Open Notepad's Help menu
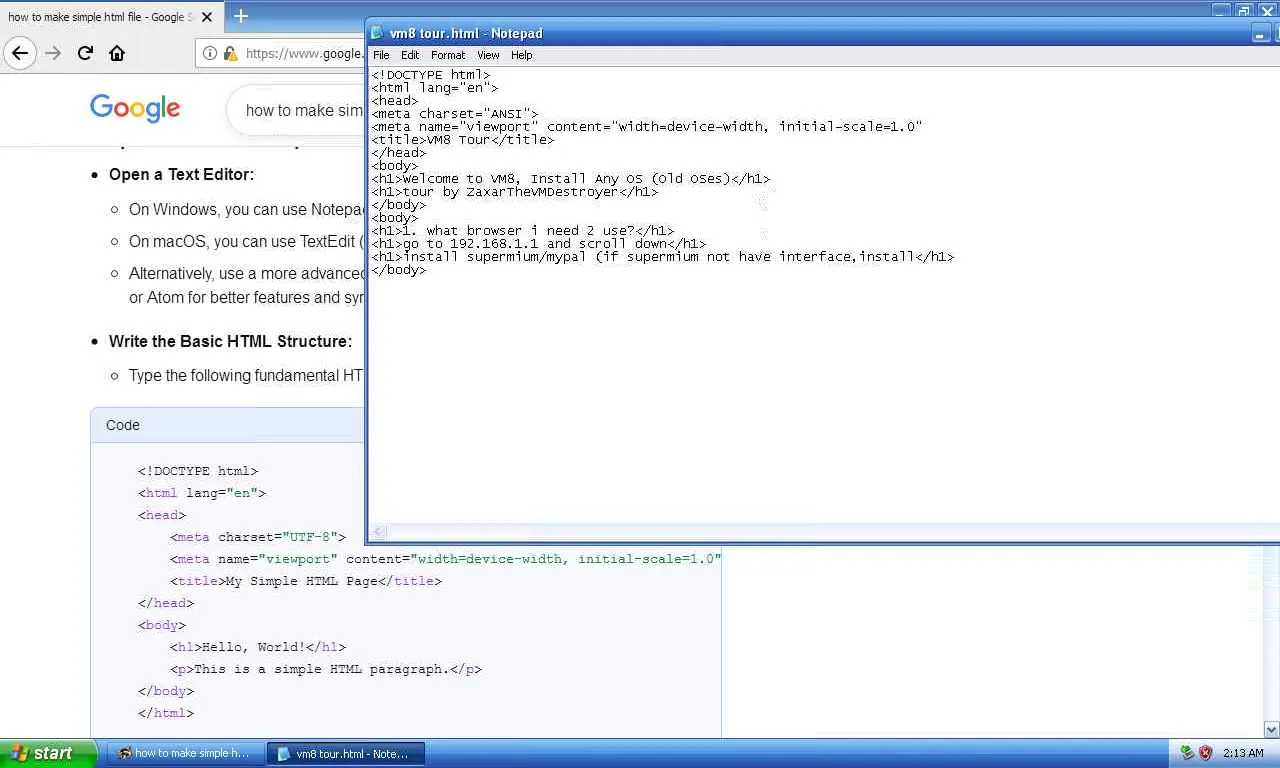The image size is (1280, 768). click(522, 55)
